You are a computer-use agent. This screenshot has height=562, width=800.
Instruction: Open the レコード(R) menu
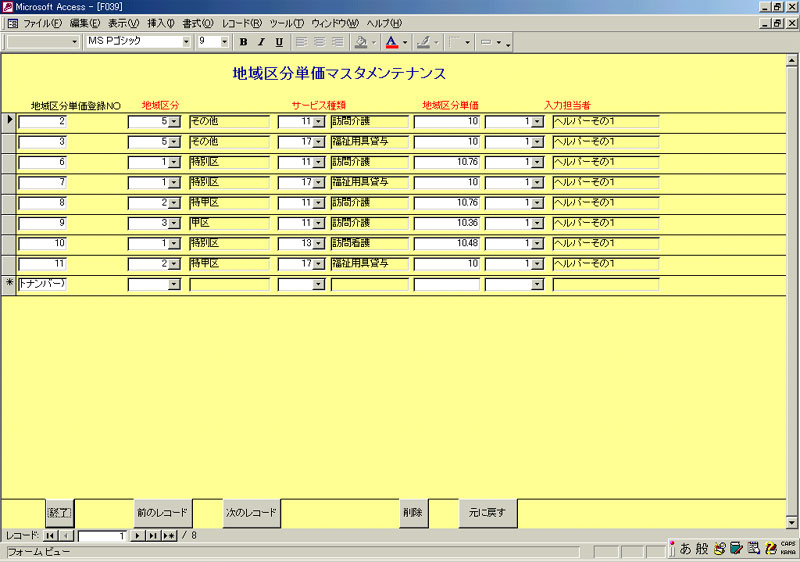pos(242,23)
